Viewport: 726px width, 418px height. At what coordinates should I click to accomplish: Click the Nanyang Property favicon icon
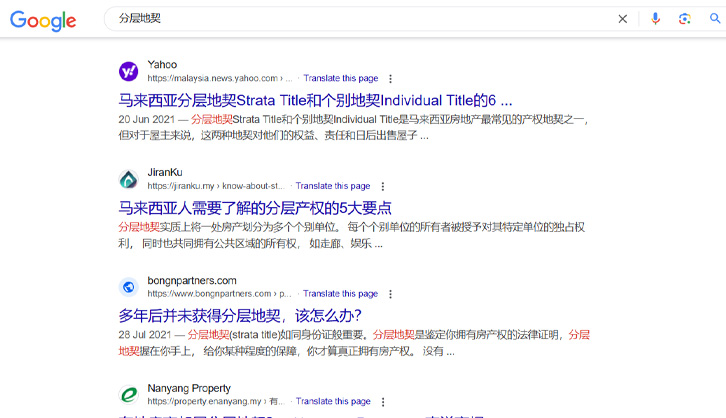click(129, 395)
